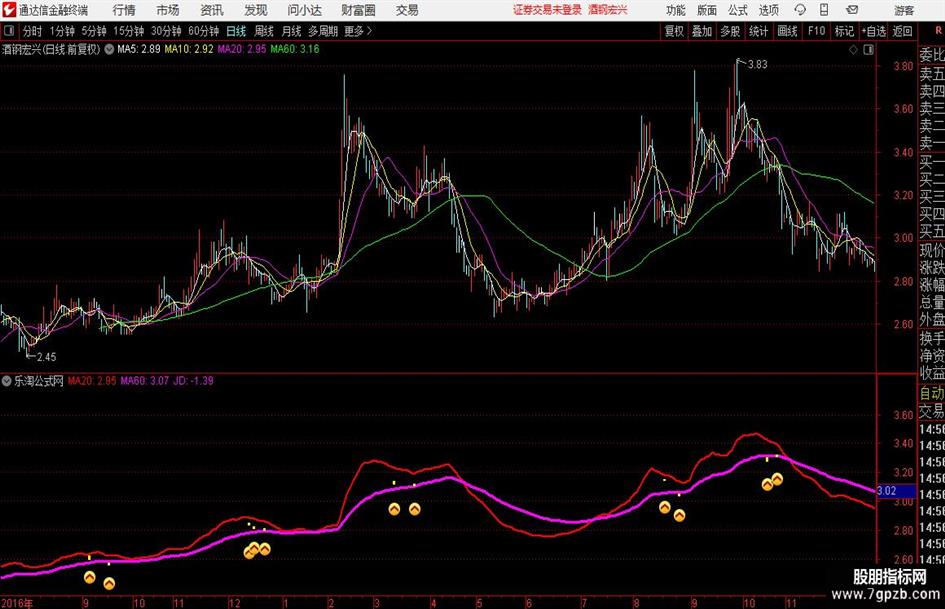The width and height of the screenshot is (945, 609).
Task: Open the mobile phone icon
Action: pos(824,10)
